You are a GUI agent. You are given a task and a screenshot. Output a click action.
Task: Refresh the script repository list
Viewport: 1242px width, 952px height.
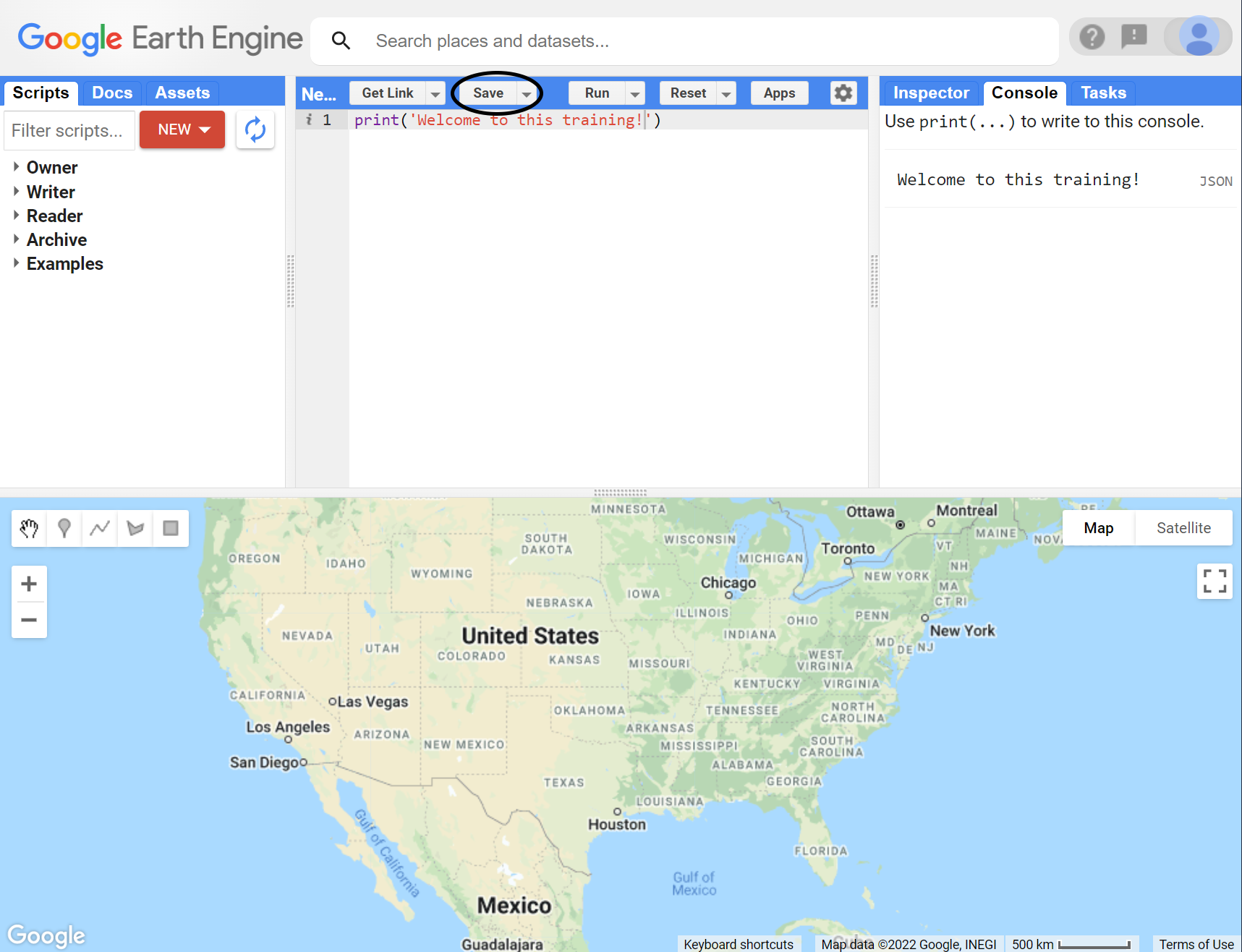pos(255,130)
